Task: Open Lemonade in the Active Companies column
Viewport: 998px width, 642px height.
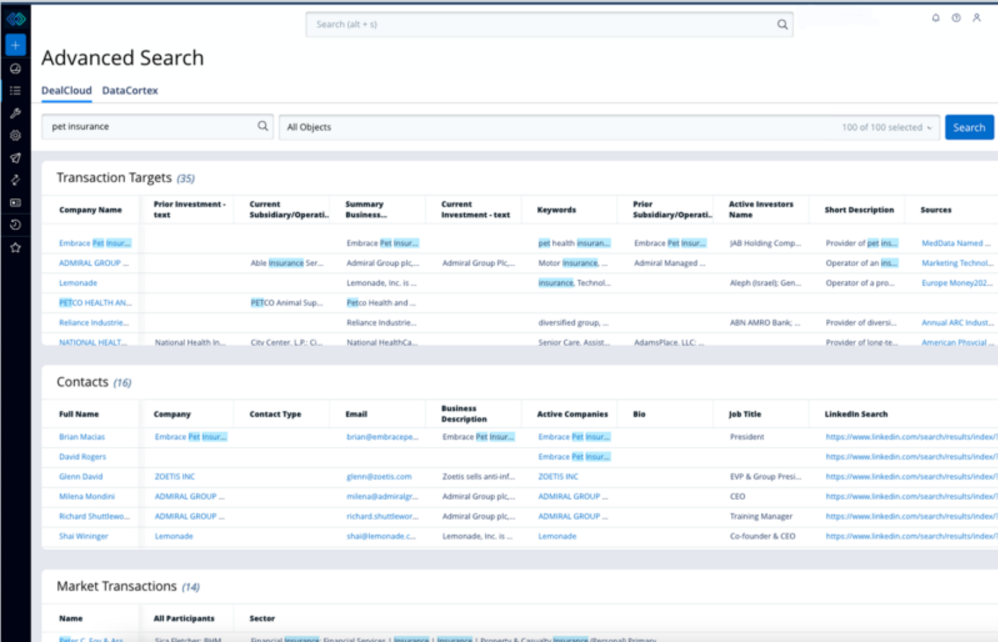Action: [x=557, y=536]
